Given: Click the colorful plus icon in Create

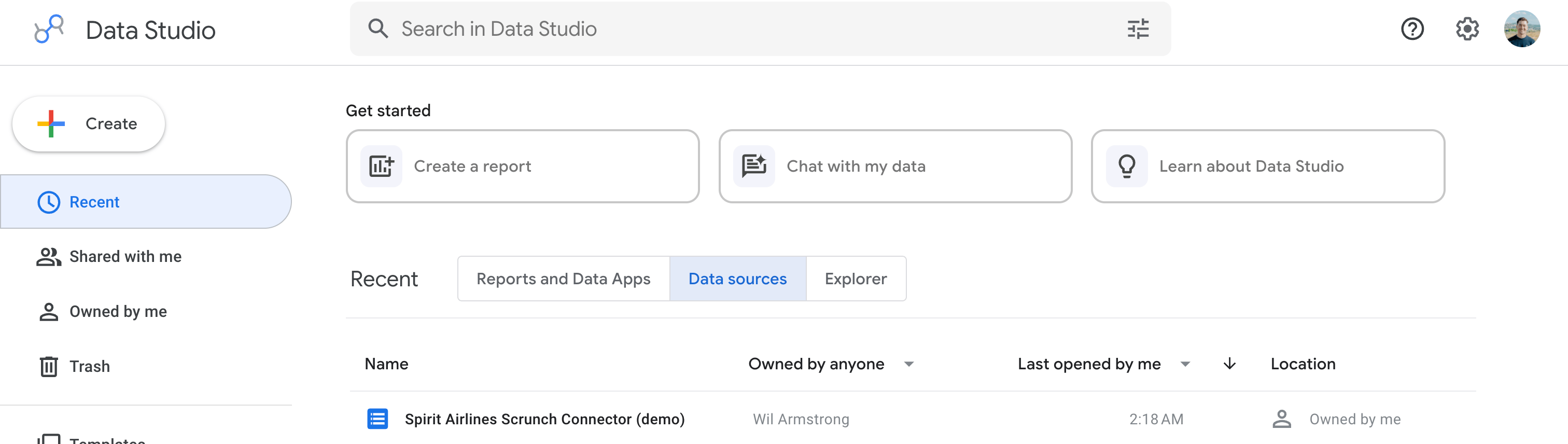Looking at the screenshot, I should coord(51,123).
